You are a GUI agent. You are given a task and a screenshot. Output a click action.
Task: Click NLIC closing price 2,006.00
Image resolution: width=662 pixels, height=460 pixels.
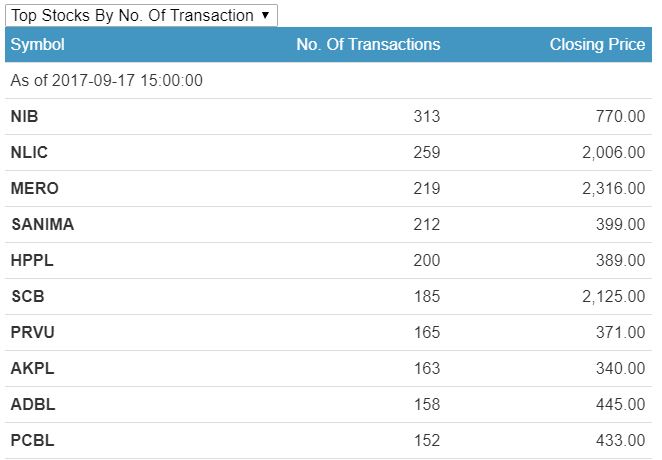(613, 153)
